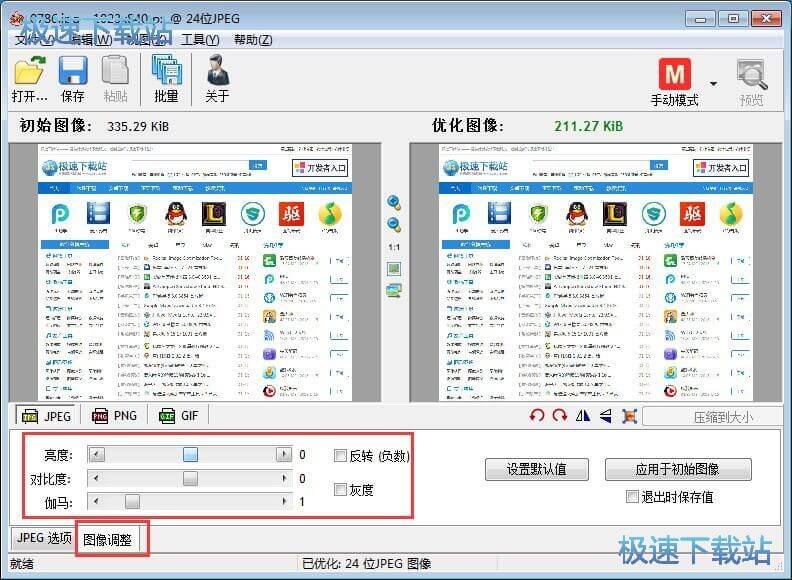792x580 pixels.
Task: Click the Compress to Size button
Action: [712, 417]
